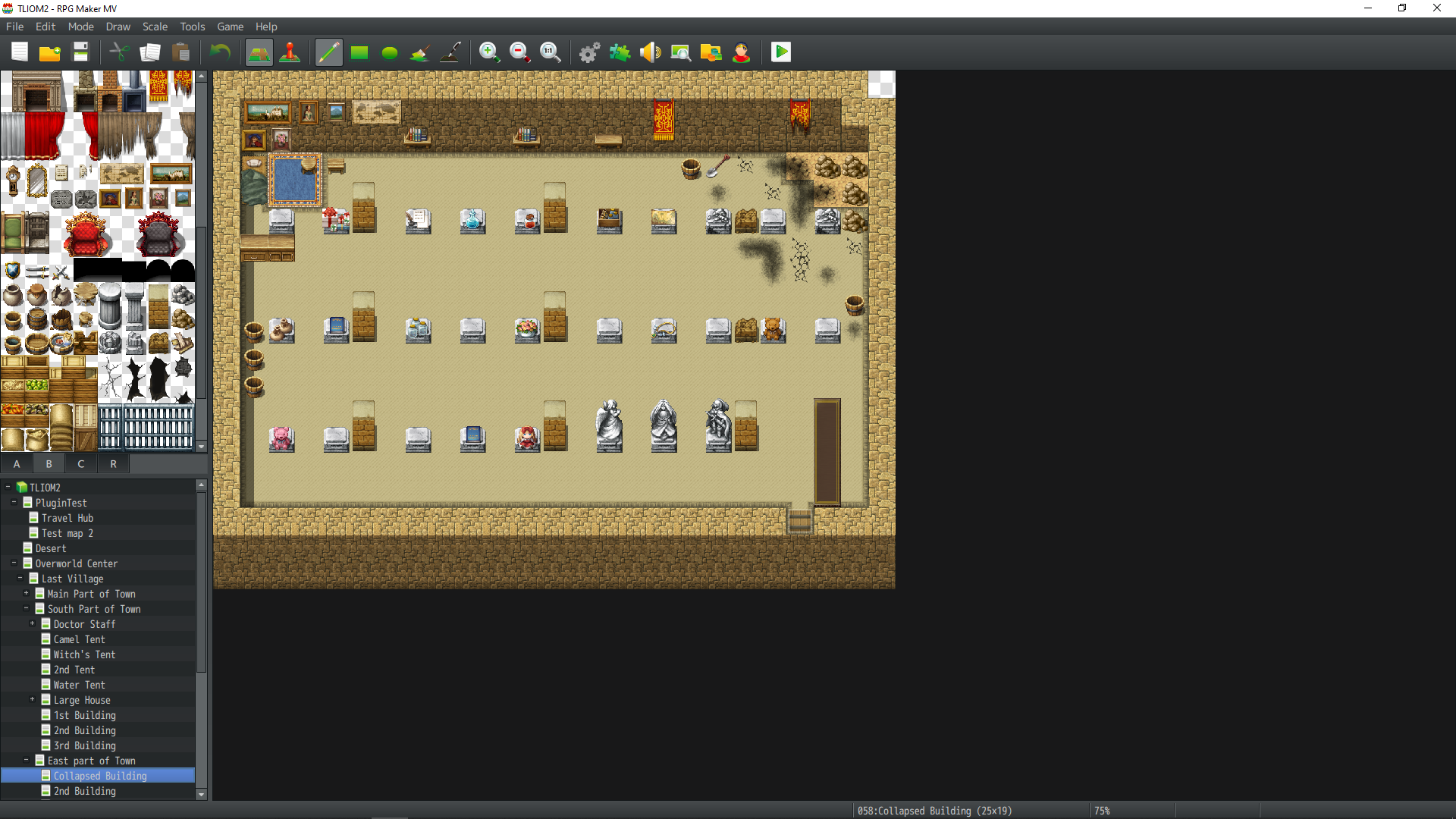Open the File menu
1456x819 pixels.
(15, 27)
